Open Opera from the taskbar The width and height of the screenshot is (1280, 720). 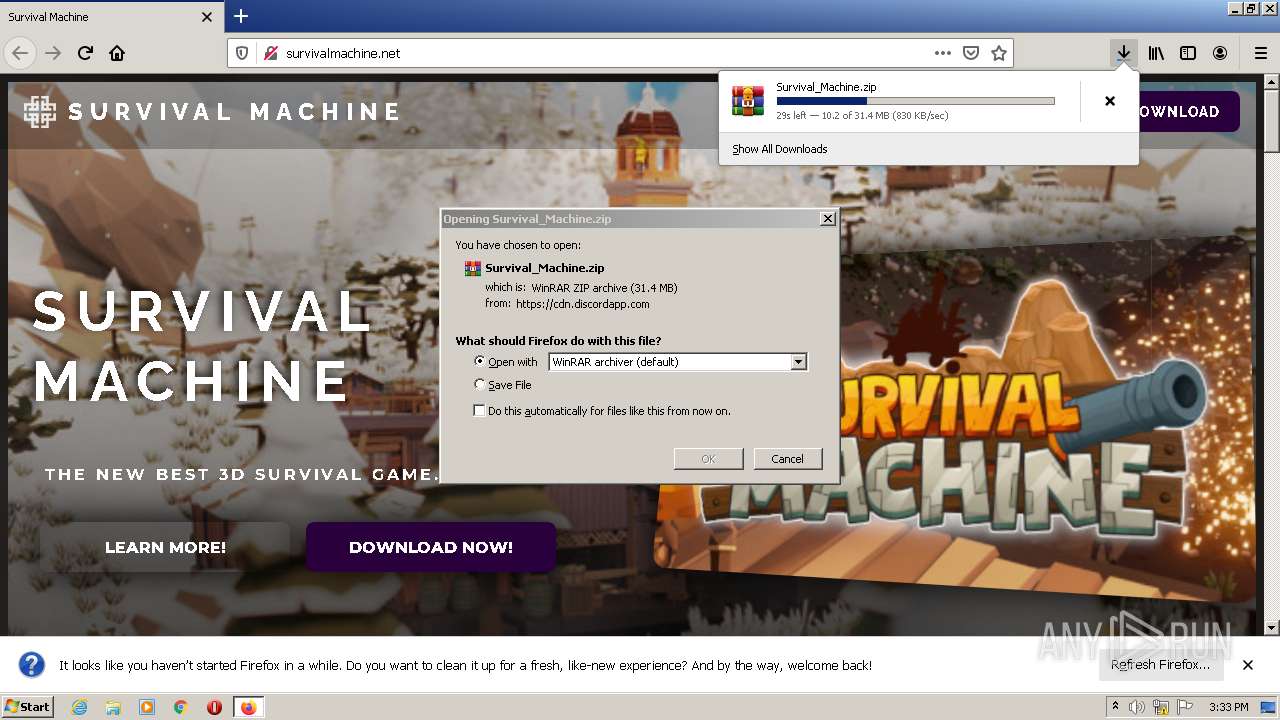(214, 707)
